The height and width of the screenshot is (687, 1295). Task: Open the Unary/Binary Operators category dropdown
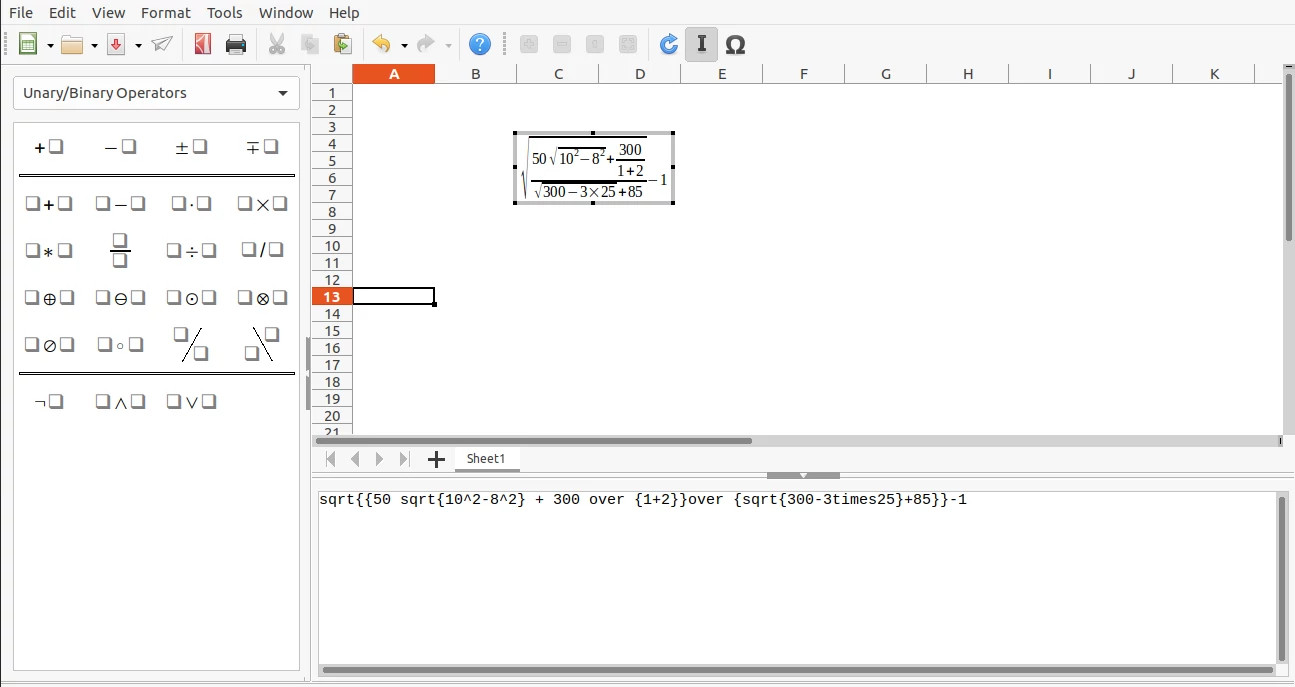click(156, 93)
